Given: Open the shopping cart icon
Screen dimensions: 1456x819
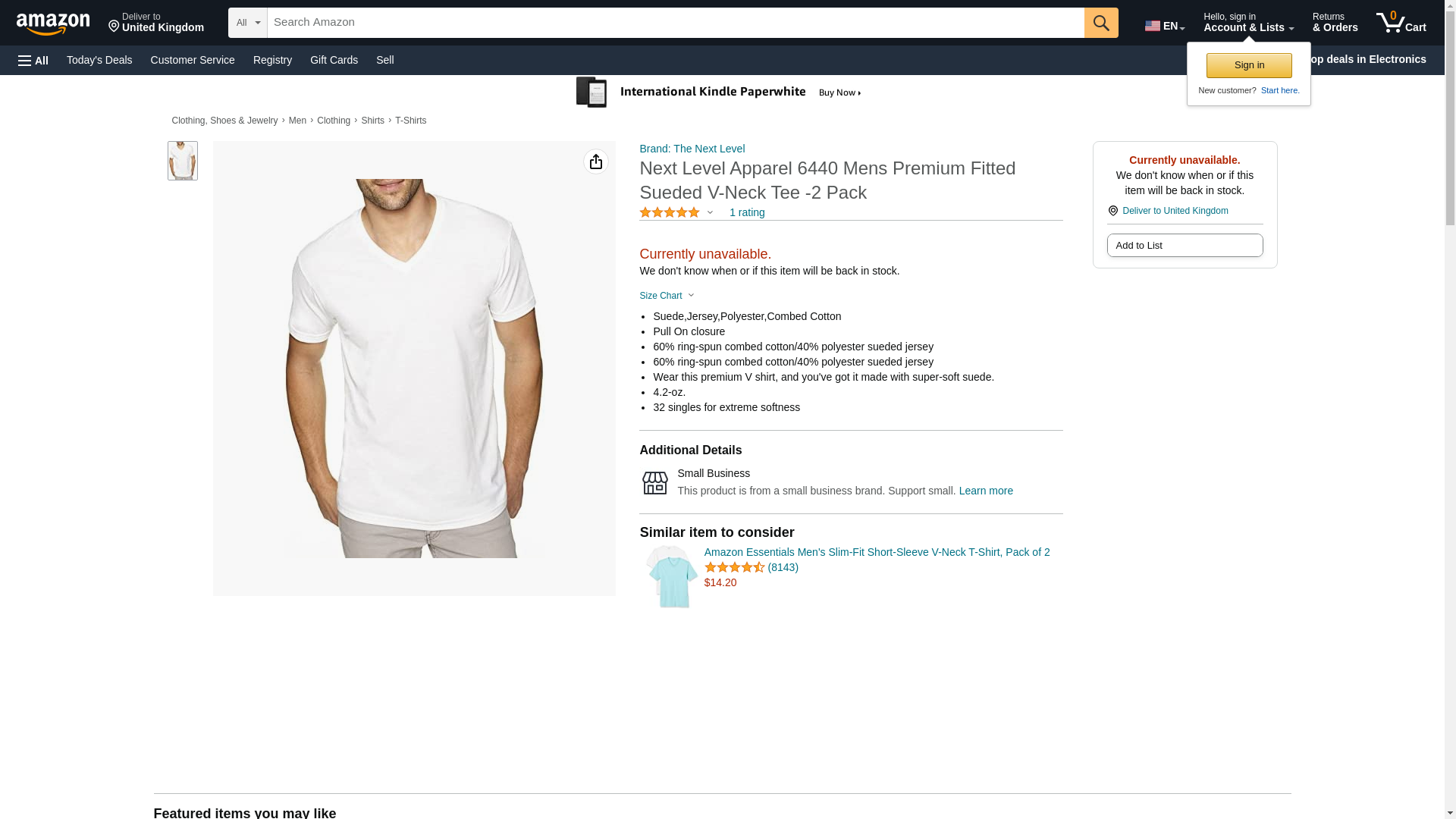Looking at the screenshot, I should click(1400, 22).
